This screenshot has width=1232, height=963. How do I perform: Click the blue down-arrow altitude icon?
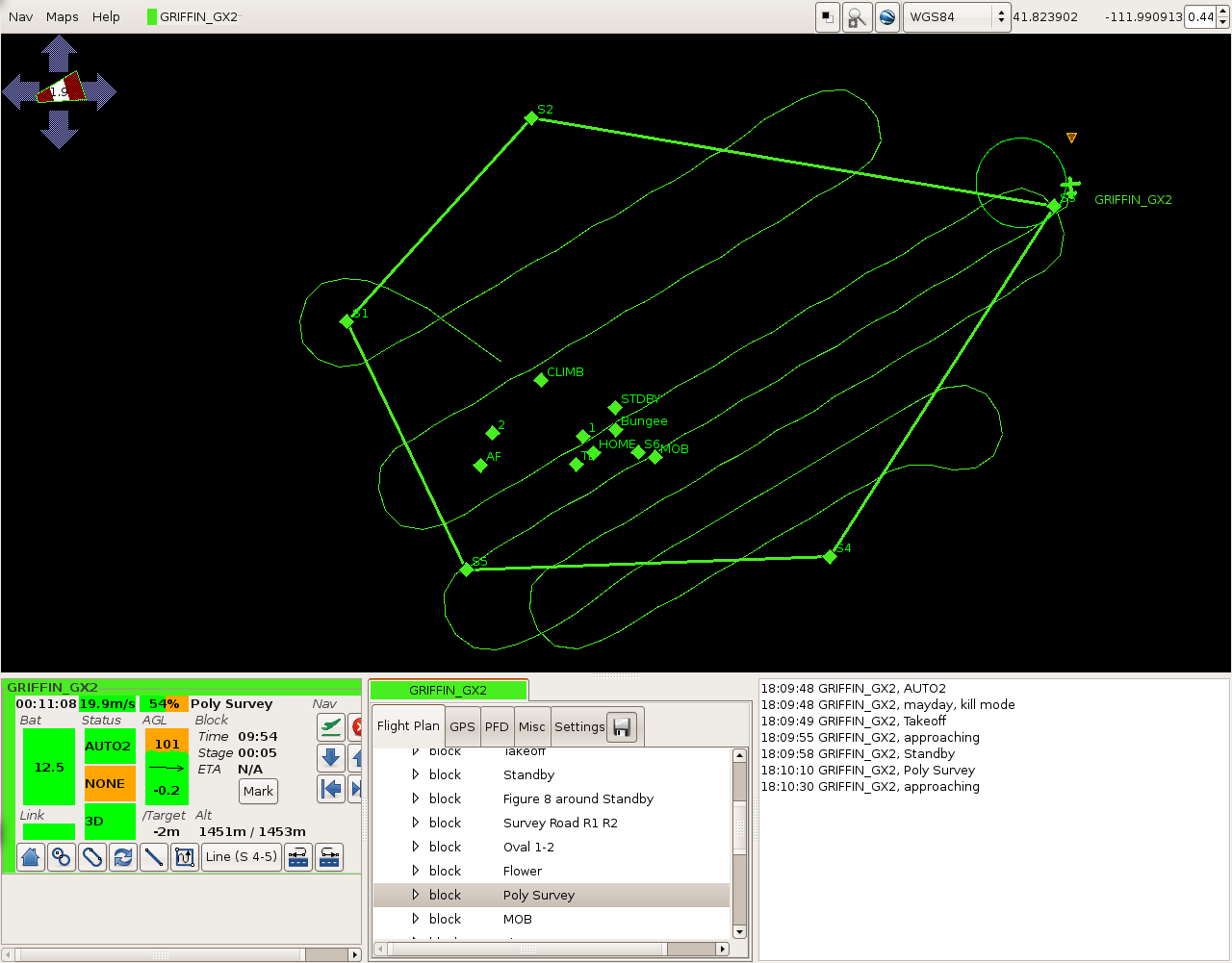[x=331, y=758]
